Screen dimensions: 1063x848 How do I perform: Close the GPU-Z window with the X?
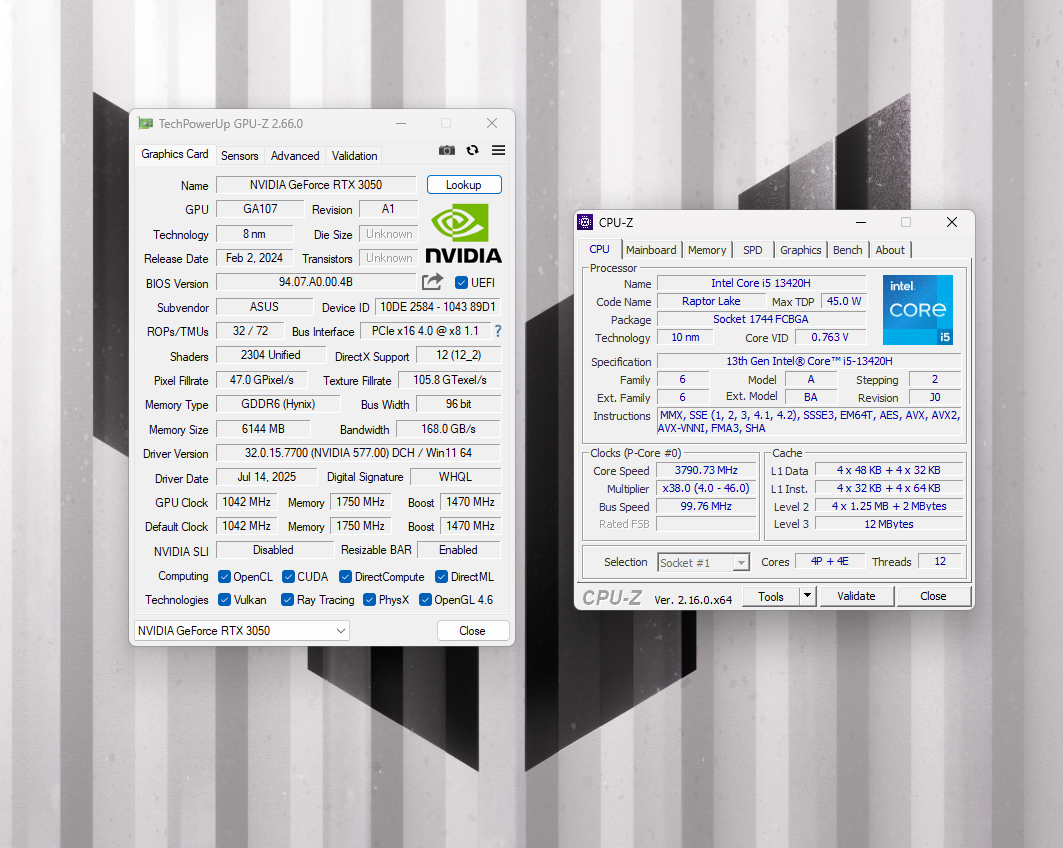[x=492, y=123]
